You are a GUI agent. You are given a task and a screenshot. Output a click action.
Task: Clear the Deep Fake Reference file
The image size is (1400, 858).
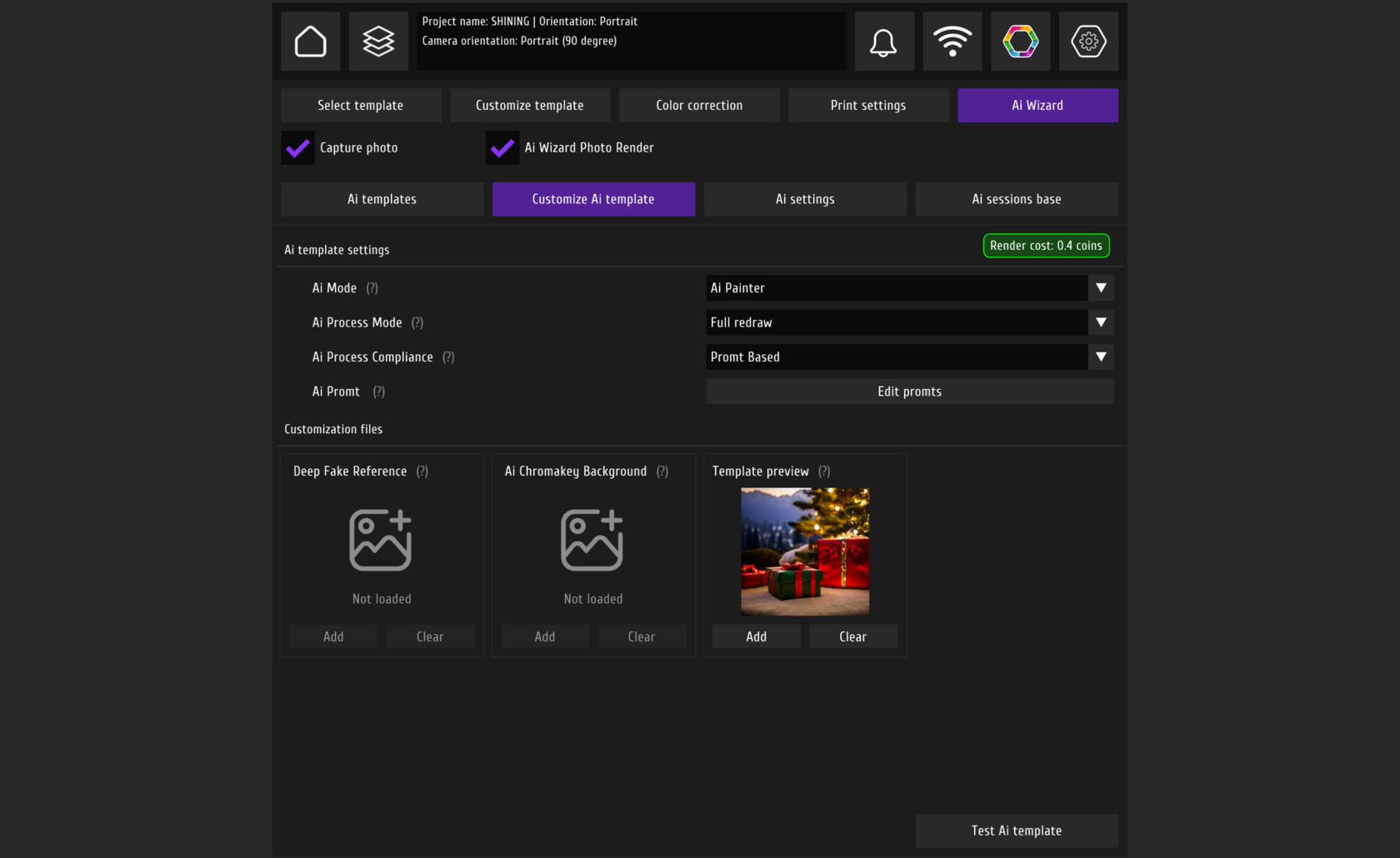coord(430,636)
